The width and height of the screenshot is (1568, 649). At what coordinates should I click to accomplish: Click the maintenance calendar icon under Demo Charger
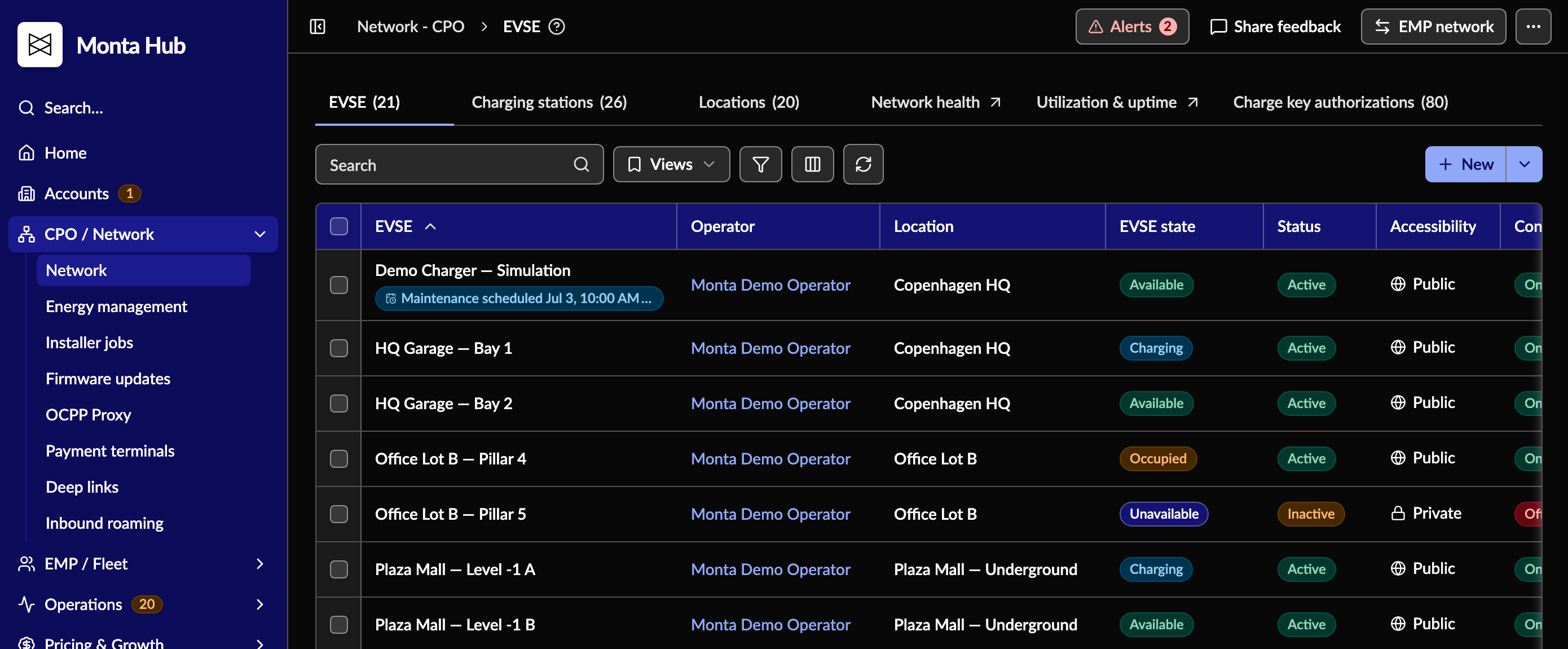pyautogui.click(x=391, y=299)
